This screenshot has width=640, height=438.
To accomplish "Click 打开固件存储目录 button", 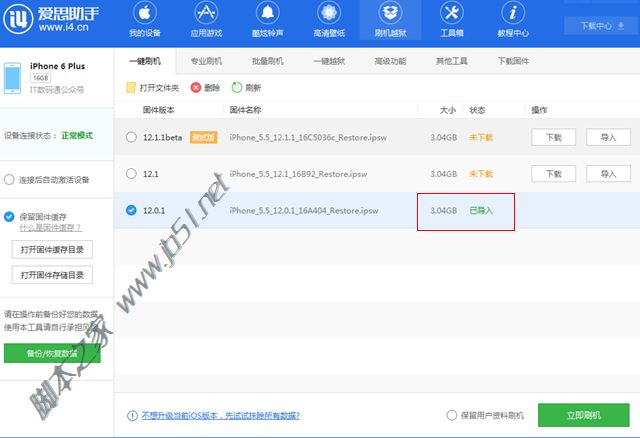I will click(x=52, y=275).
